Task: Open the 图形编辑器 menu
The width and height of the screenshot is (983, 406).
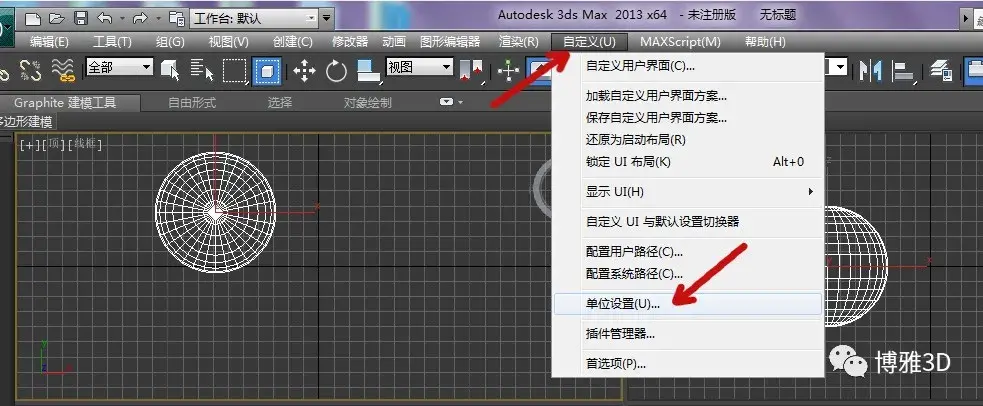Action: pos(450,42)
